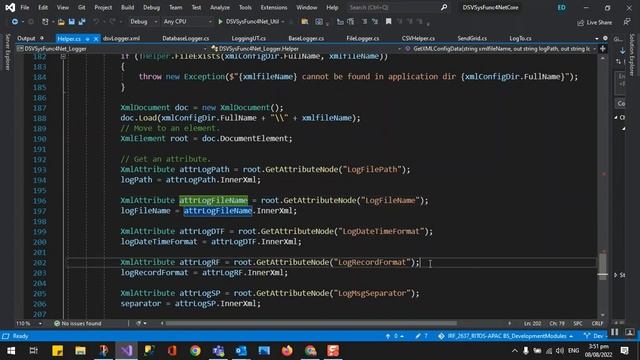Open Microsoft Teams from taskbar
Screen dimensions: 640x360
coord(218,351)
